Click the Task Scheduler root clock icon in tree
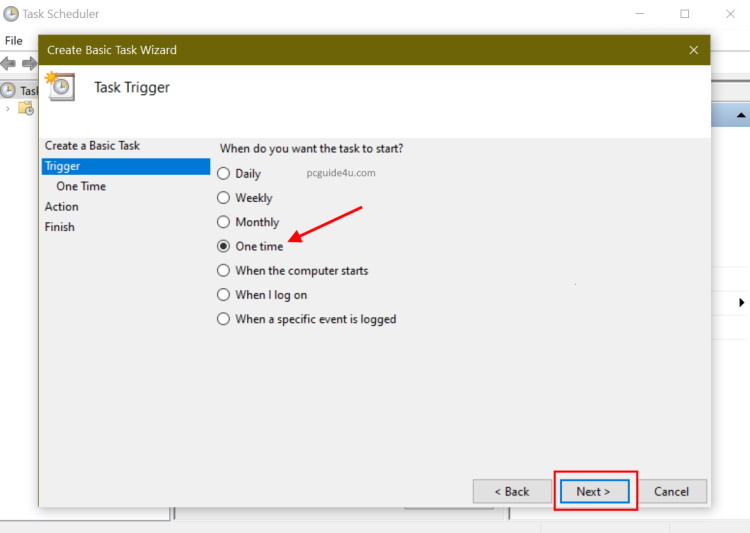 point(9,90)
